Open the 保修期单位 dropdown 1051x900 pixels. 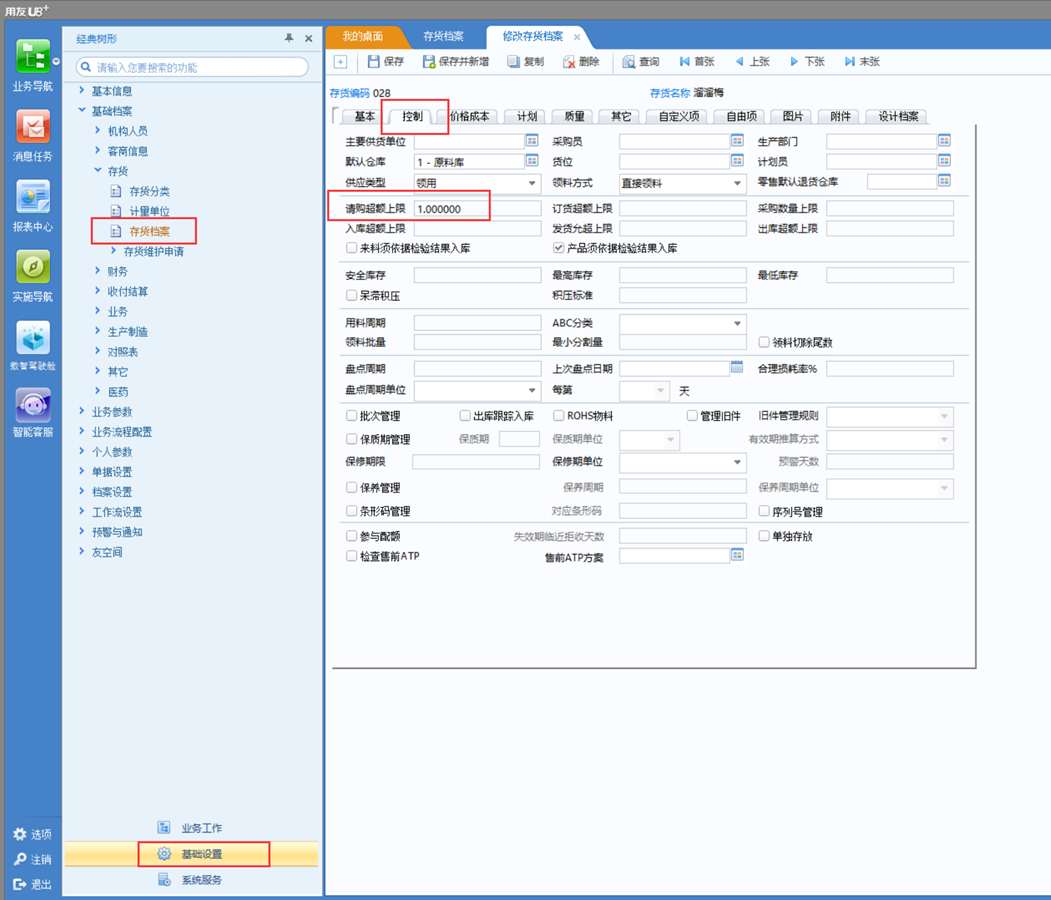(x=737, y=462)
